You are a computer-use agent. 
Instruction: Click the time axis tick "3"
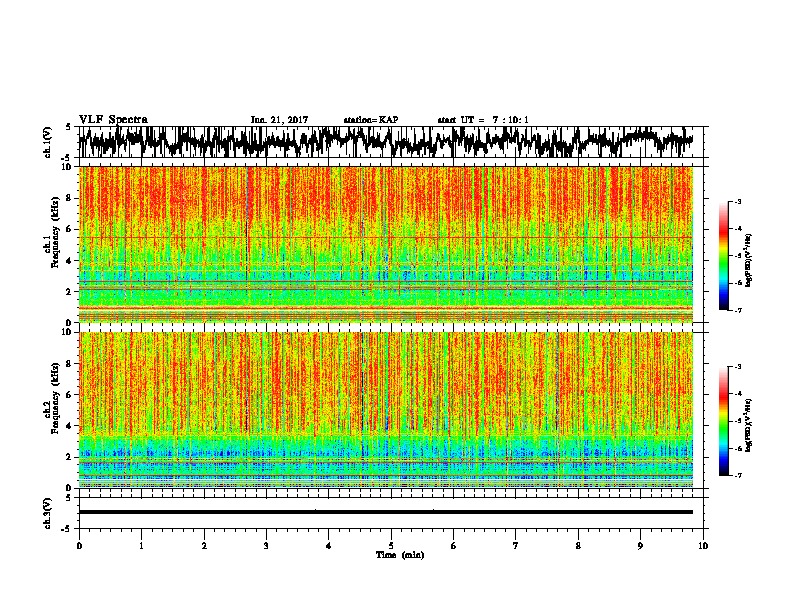coord(266,546)
